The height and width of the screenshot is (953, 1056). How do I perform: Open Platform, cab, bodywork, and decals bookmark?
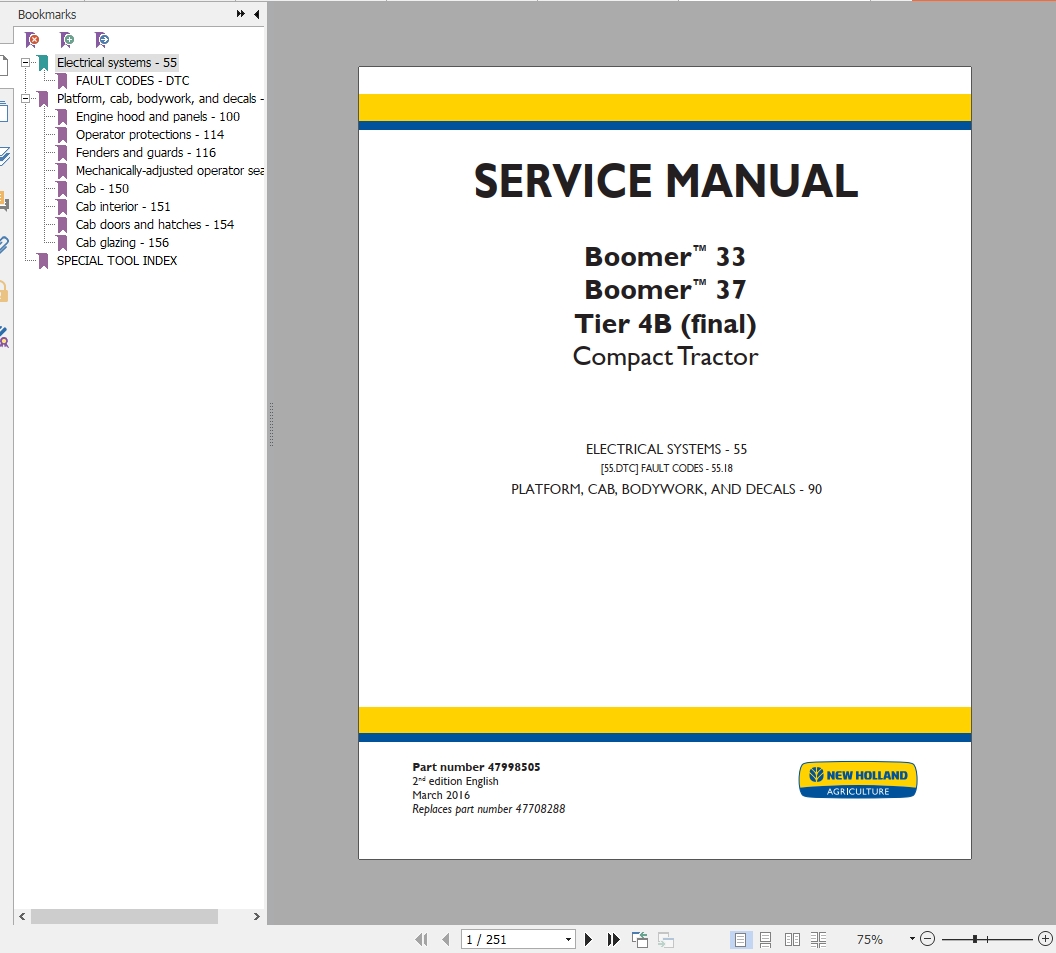click(160, 98)
